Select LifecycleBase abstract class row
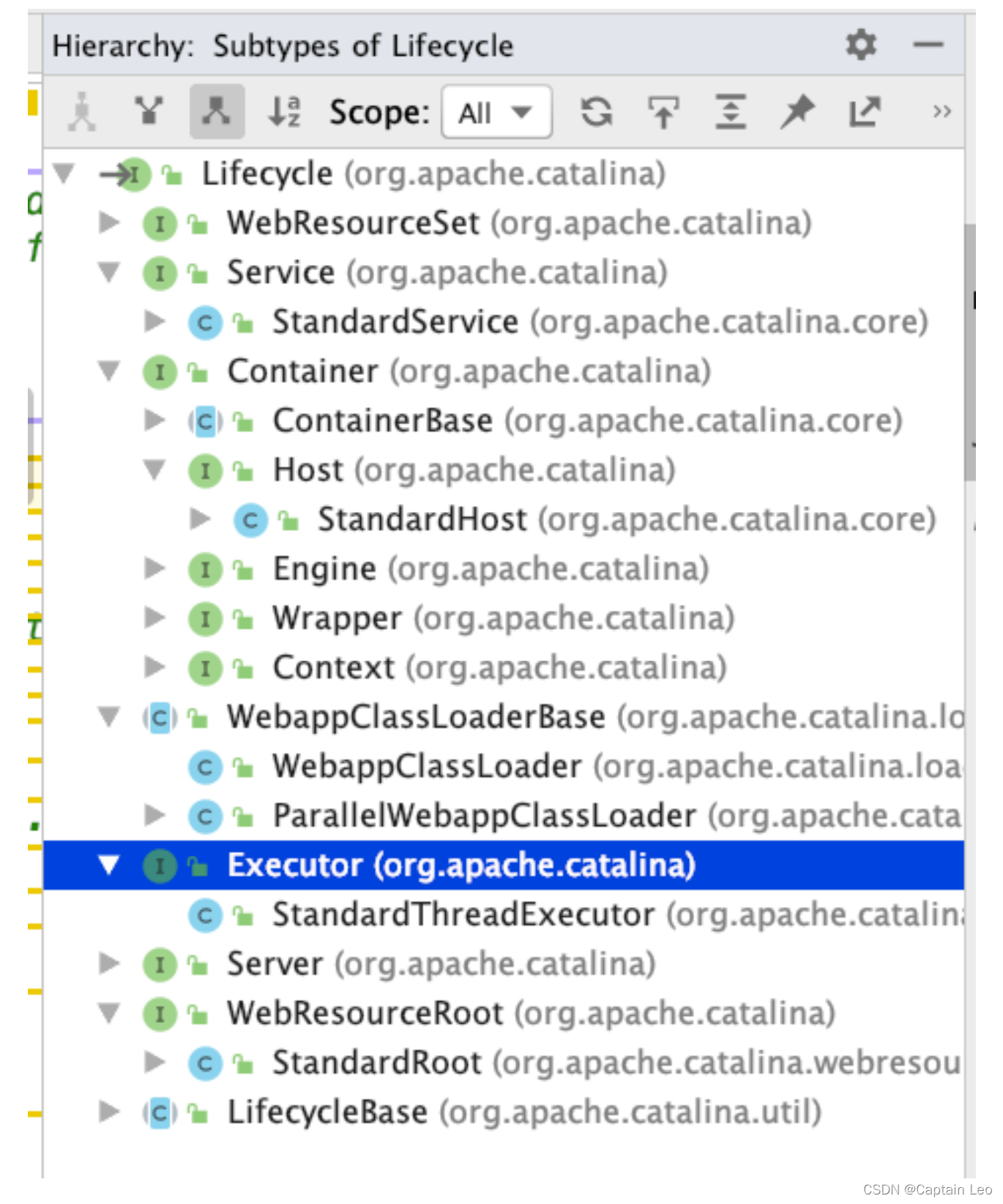Screen dimensions: 1003x1204 (x=504, y=1112)
